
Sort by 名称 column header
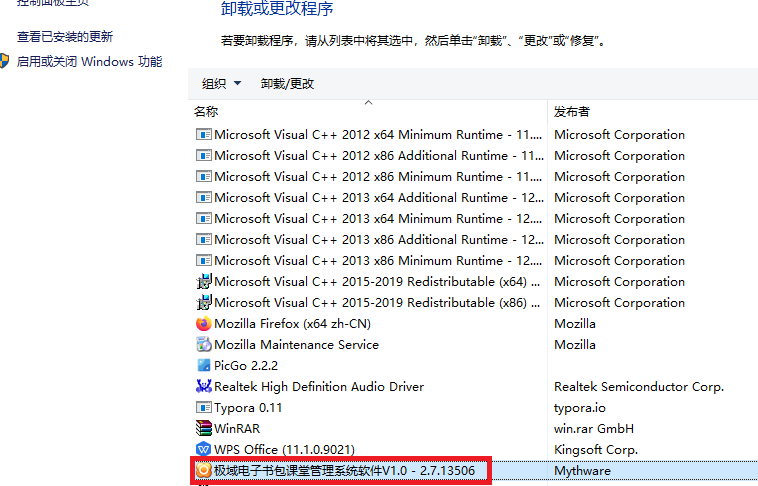click(x=206, y=112)
